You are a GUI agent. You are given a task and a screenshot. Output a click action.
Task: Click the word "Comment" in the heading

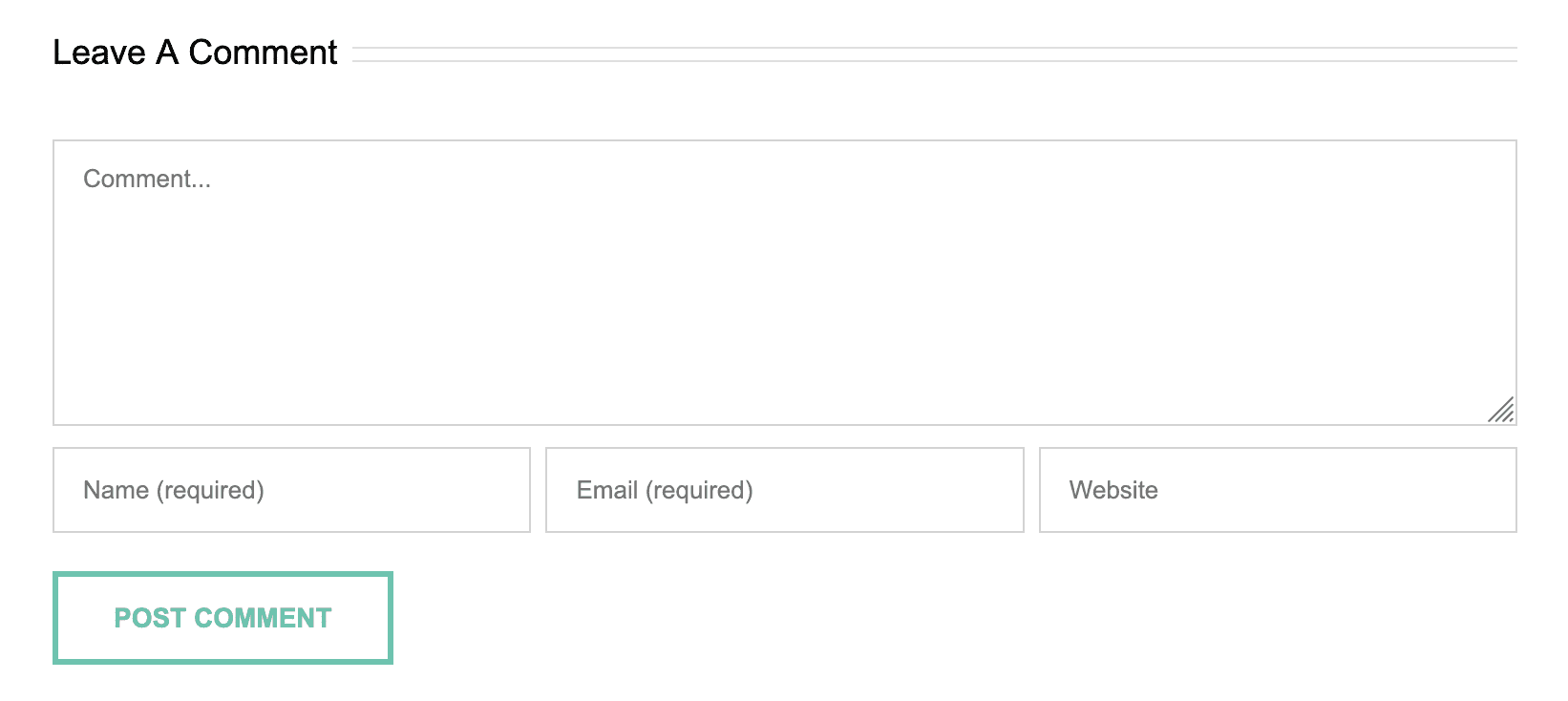click(263, 53)
